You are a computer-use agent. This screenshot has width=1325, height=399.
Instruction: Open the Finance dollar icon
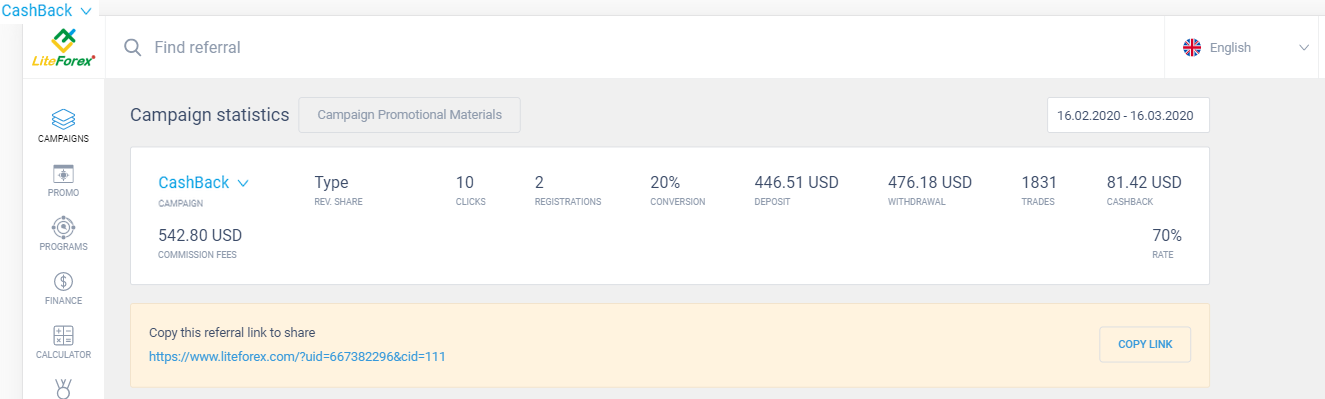coord(64,281)
